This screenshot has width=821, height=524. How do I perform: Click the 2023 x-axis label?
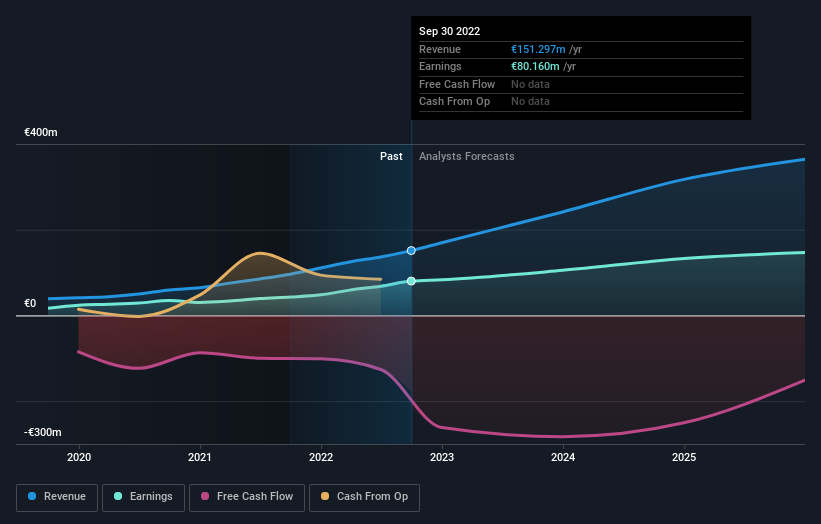(442, 457)
